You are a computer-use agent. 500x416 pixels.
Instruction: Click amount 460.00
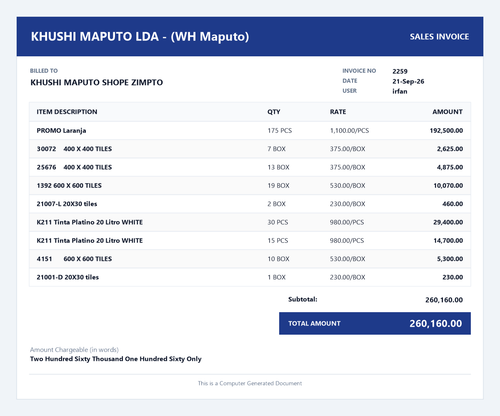tap(453, 204)
